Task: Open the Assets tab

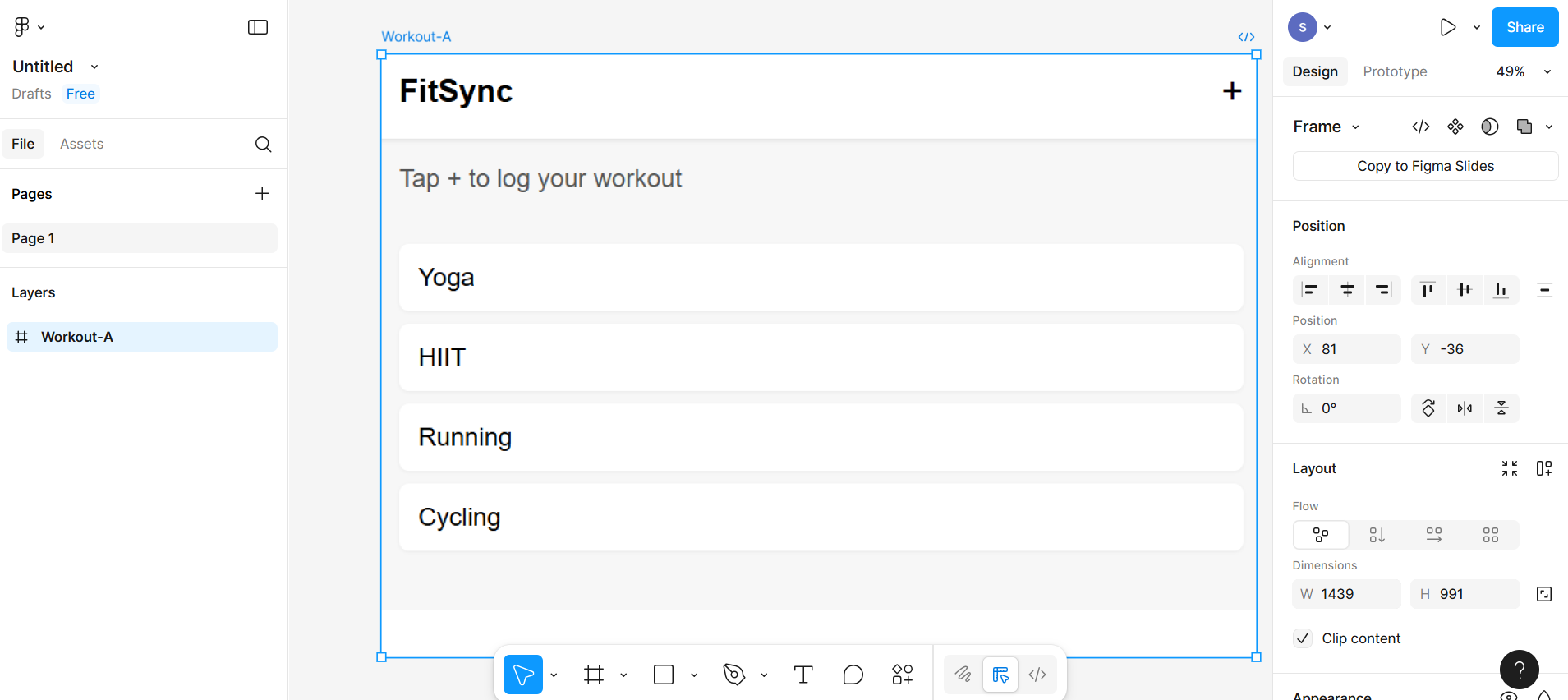Action: point(81,144)
